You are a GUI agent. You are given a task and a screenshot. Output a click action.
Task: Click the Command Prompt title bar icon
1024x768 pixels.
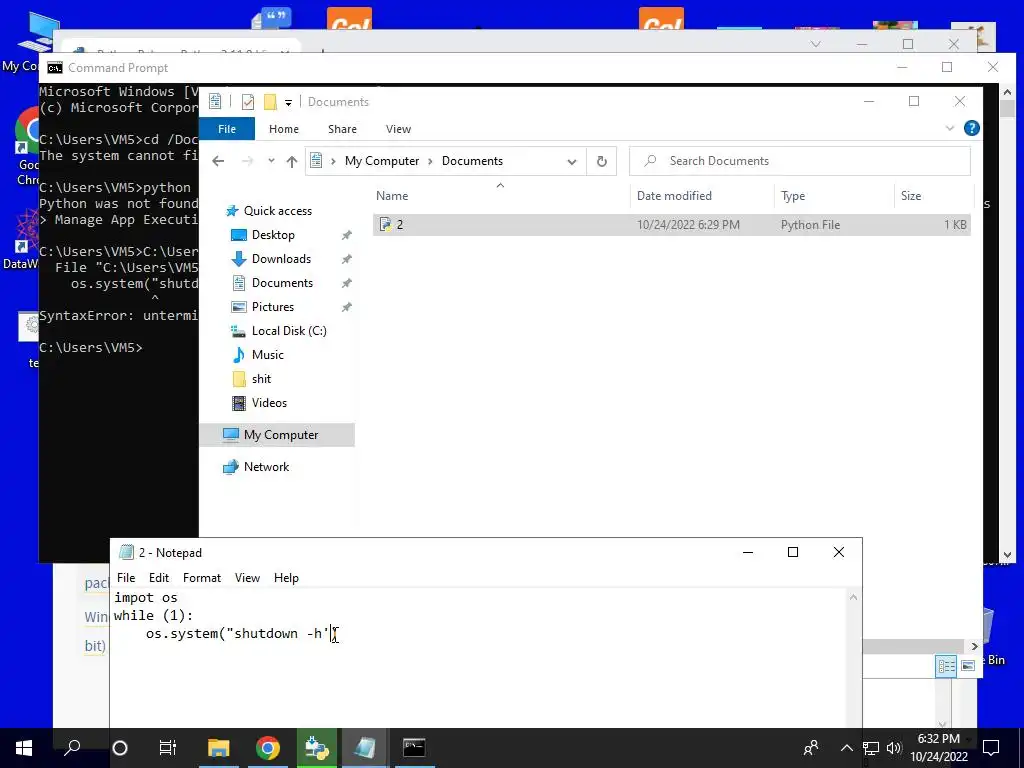coord(55,68)
